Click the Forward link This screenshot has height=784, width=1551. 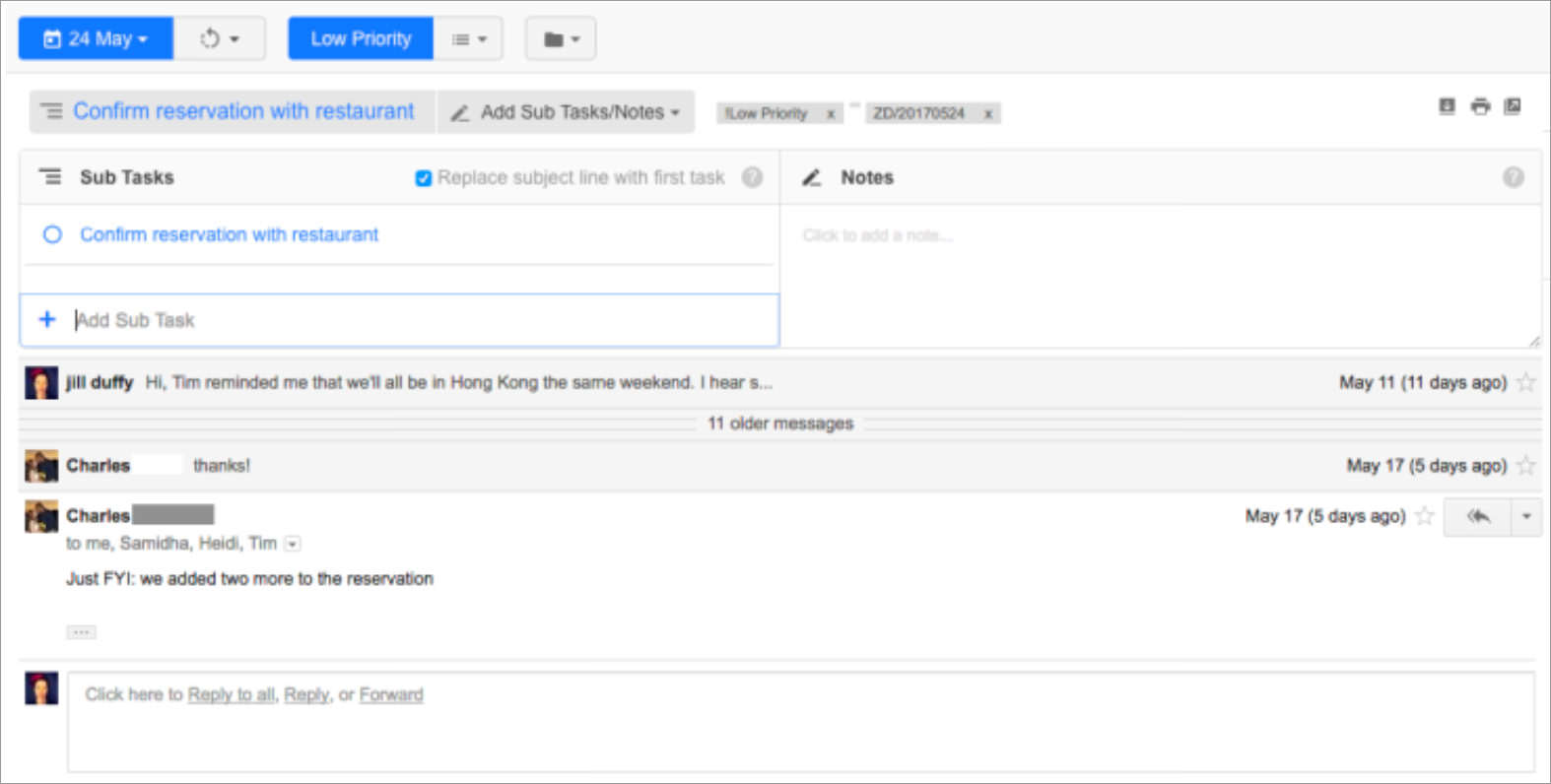point(391,694)
